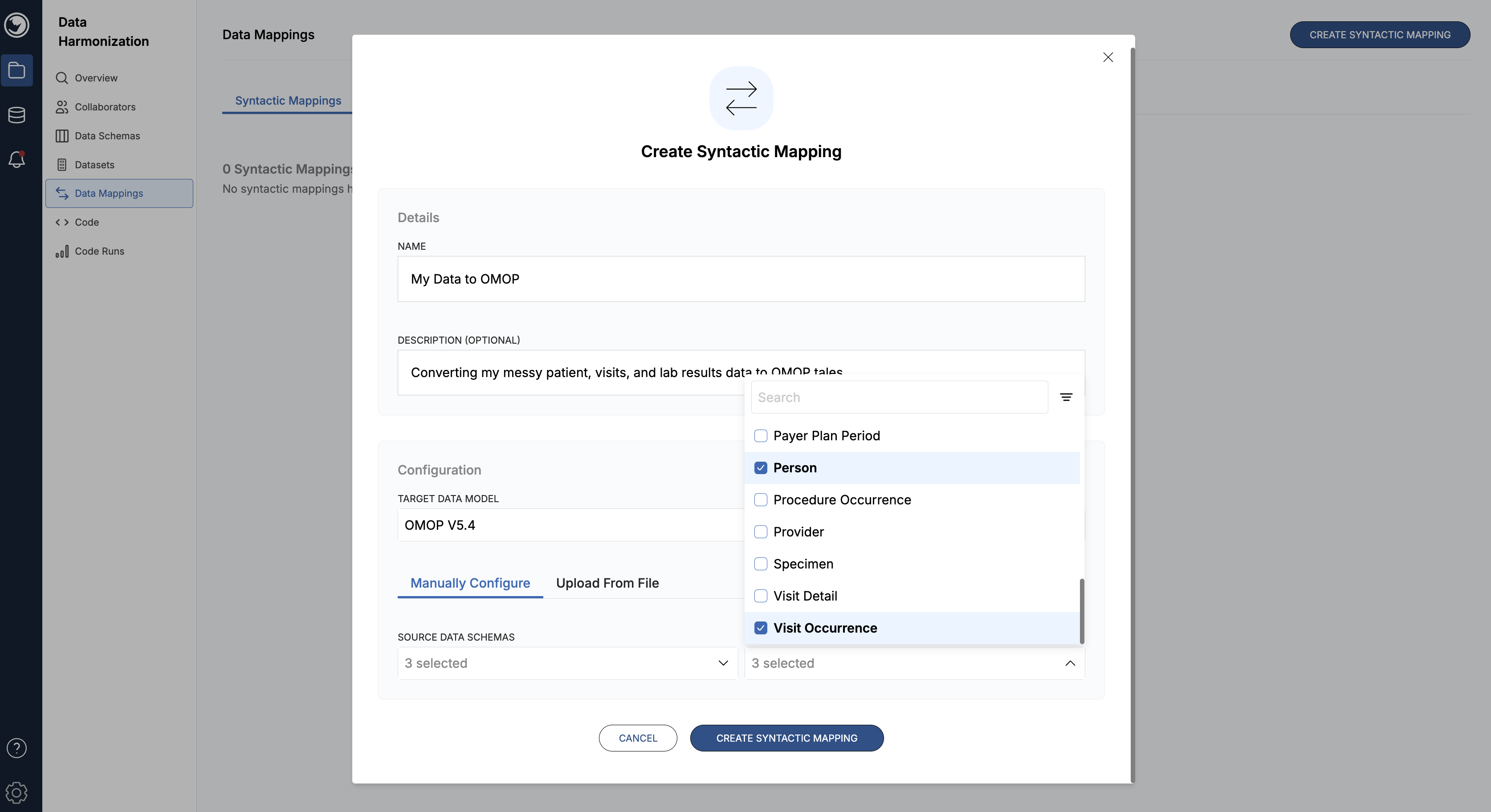This screenshot has height=812, width=1491.
Task: Select the Provider option label
Action: coord(798,531)
